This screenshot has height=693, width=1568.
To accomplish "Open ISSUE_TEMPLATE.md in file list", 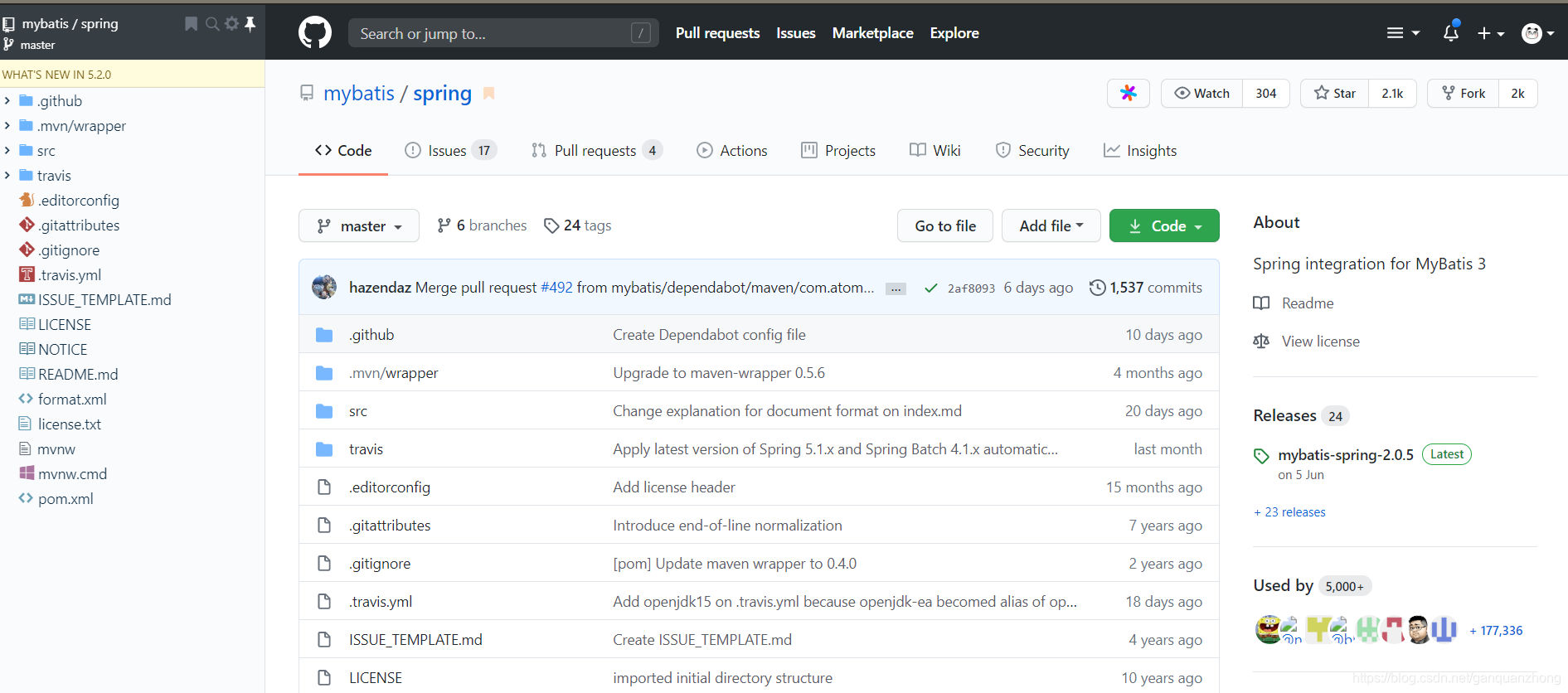I will click(x=415, y=640).
